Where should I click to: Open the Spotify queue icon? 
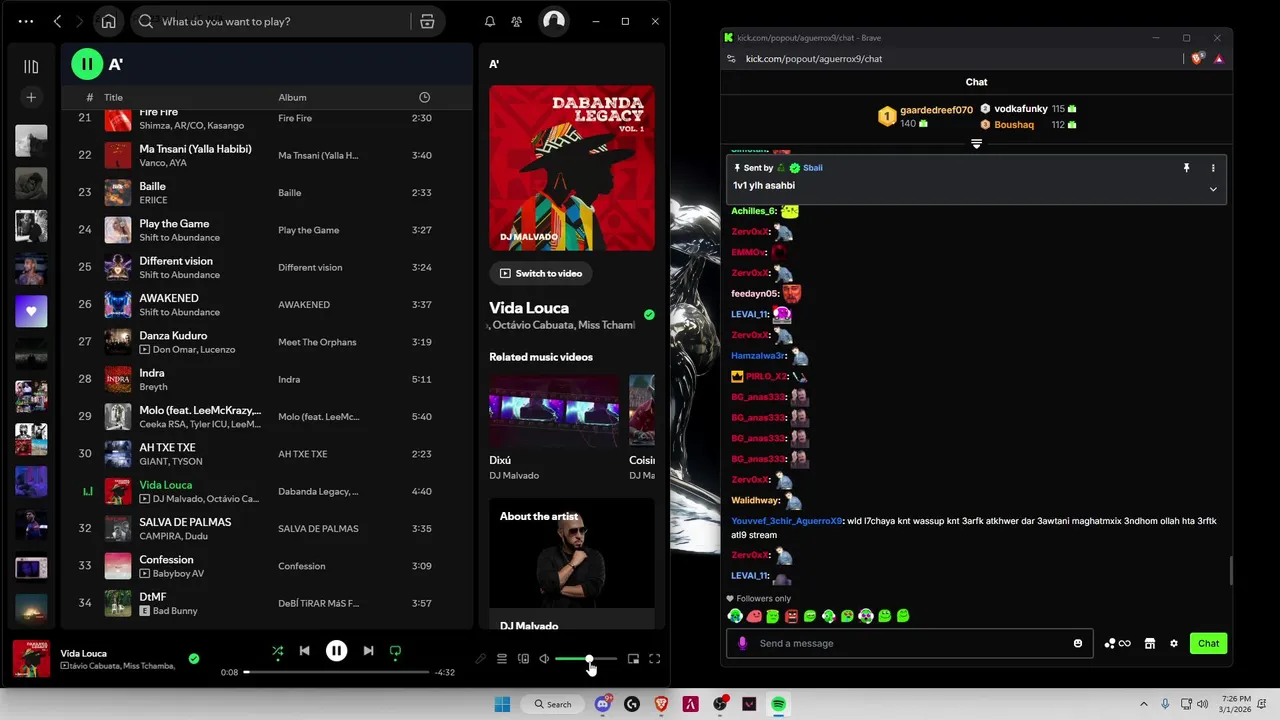[502, 659]
